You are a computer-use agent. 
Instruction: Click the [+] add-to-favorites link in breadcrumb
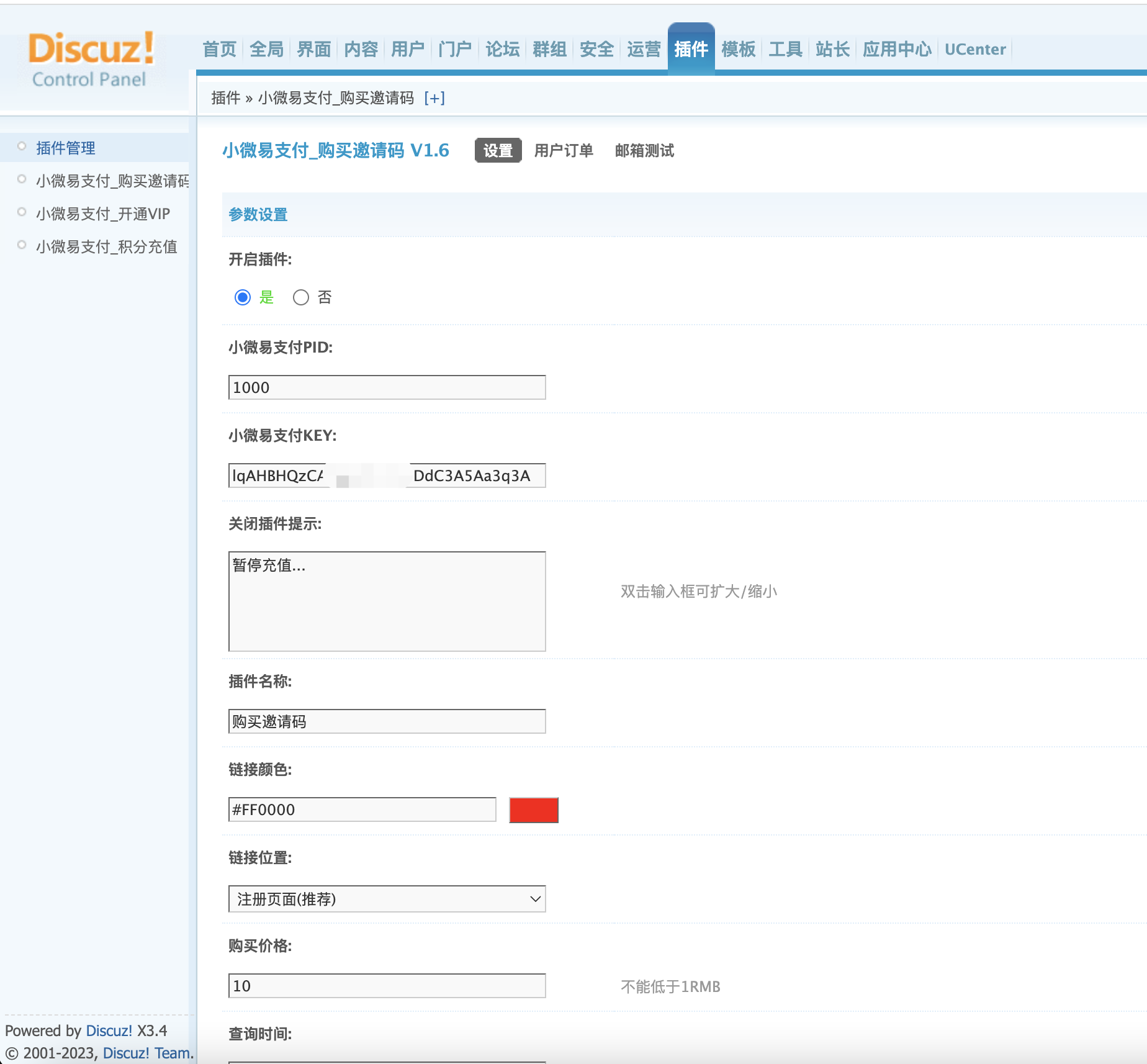(x=434, y=98)
